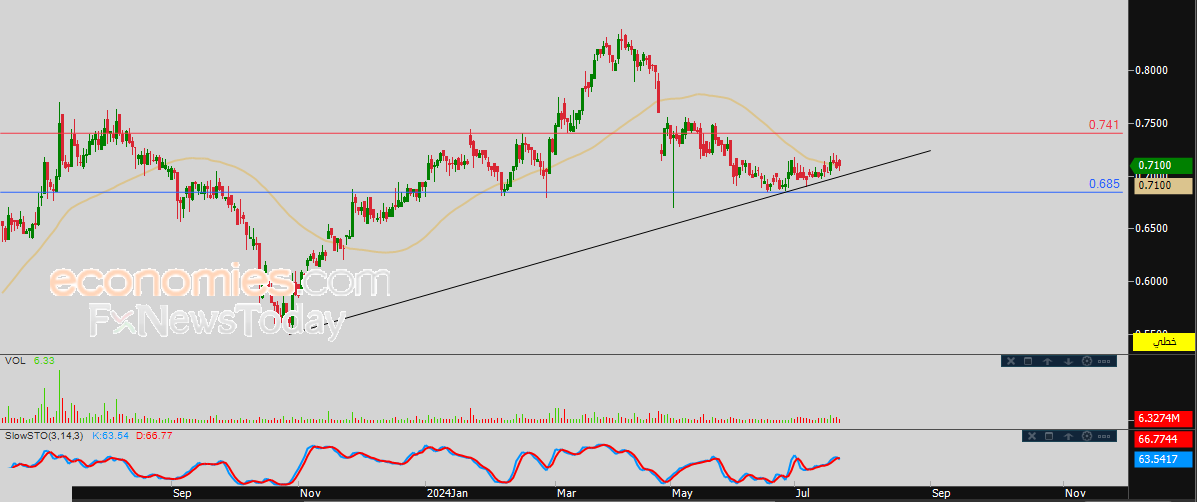The height and width of the screenshot is (502, 1197).
Task: Click the 0.7500 price axis label
Action: [x=1153, y=124]
